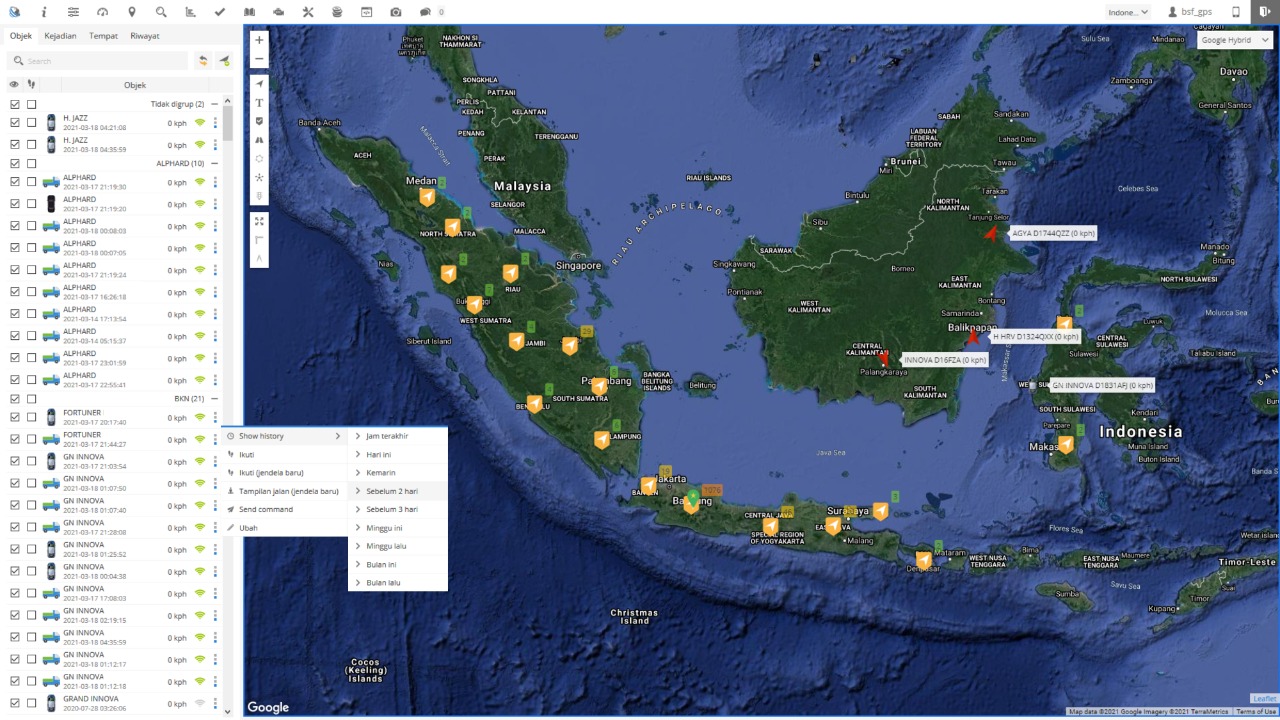Click the object search input field
The image size is (1280, 720).
pos(100,61)
